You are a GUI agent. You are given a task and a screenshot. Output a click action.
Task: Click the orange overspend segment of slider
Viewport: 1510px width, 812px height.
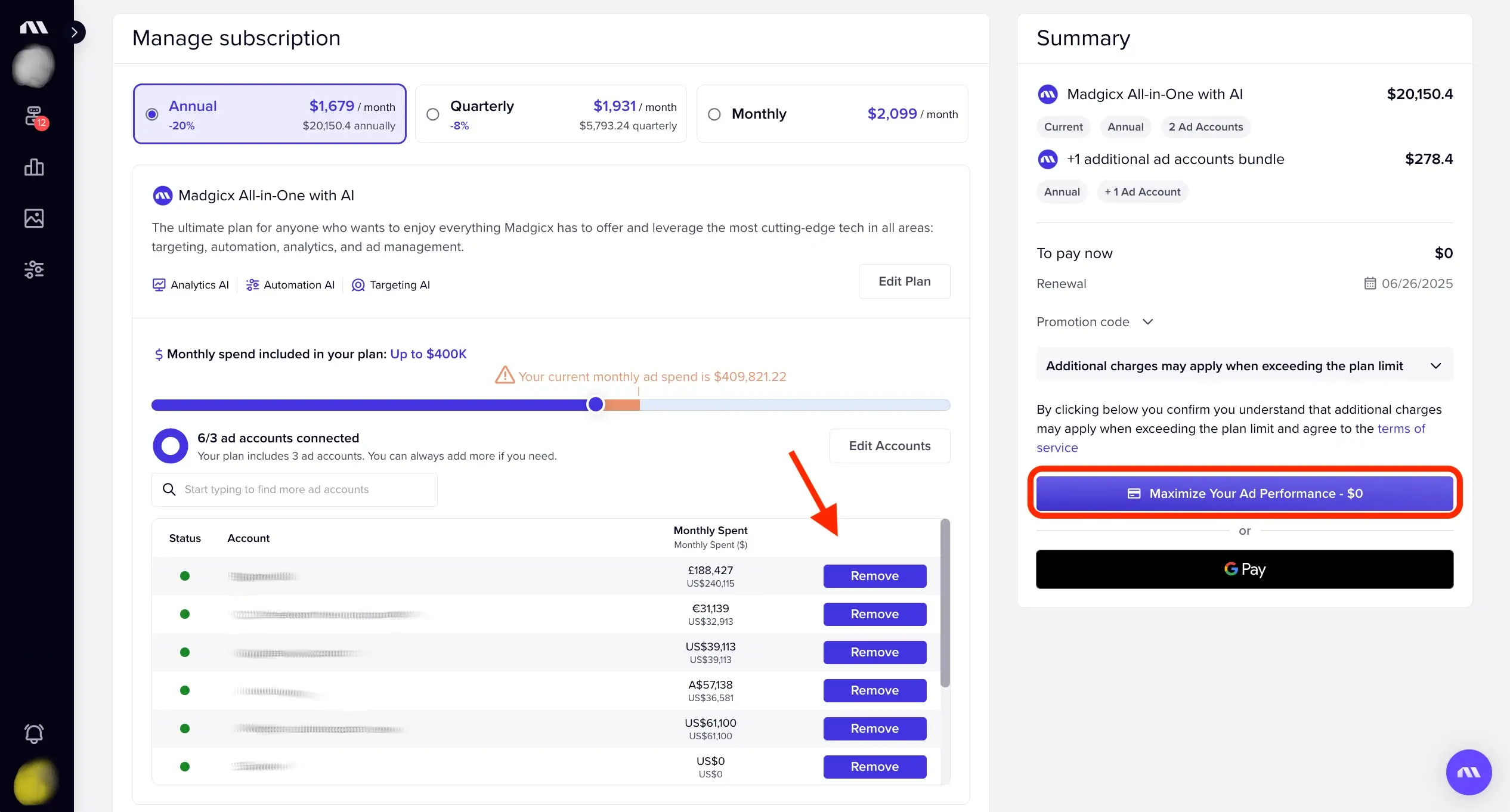tap(622, 405)
